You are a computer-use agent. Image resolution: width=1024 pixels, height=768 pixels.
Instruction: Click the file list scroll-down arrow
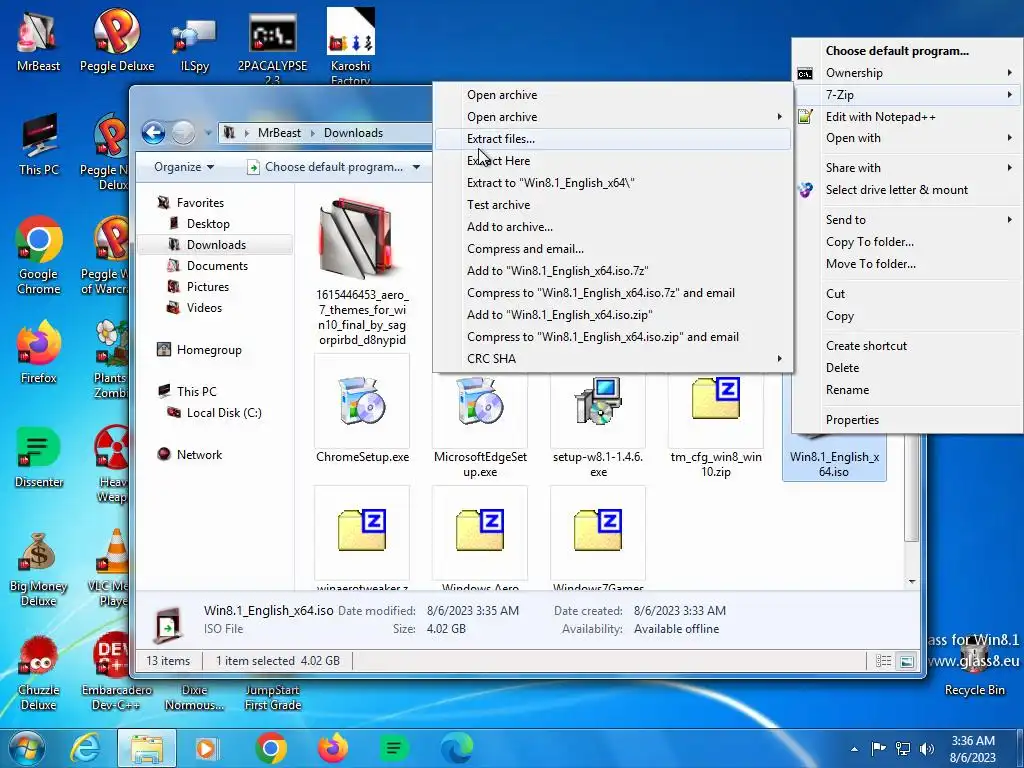[x=912, y=581]
